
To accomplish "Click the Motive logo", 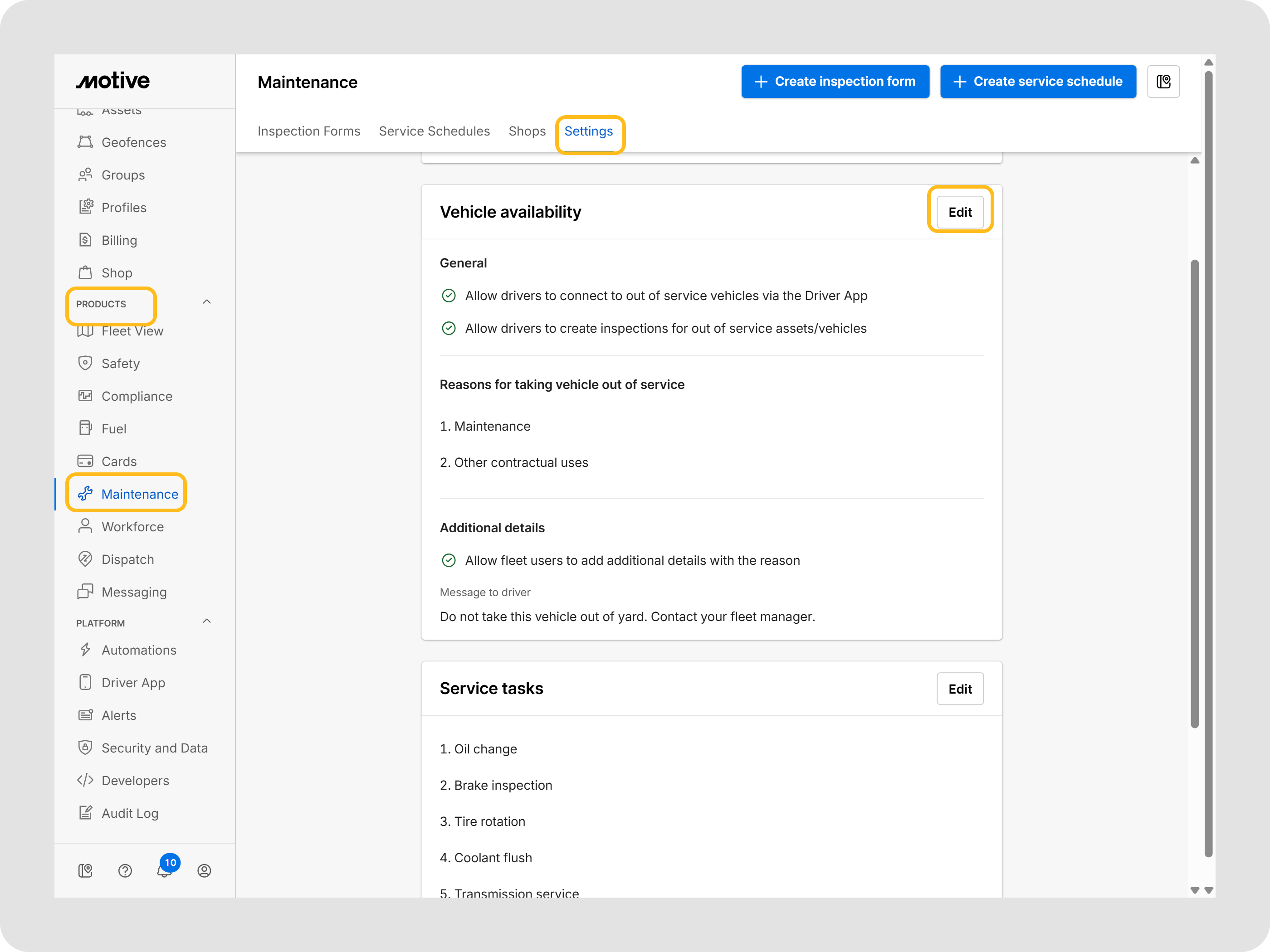I will pos(113,81).
